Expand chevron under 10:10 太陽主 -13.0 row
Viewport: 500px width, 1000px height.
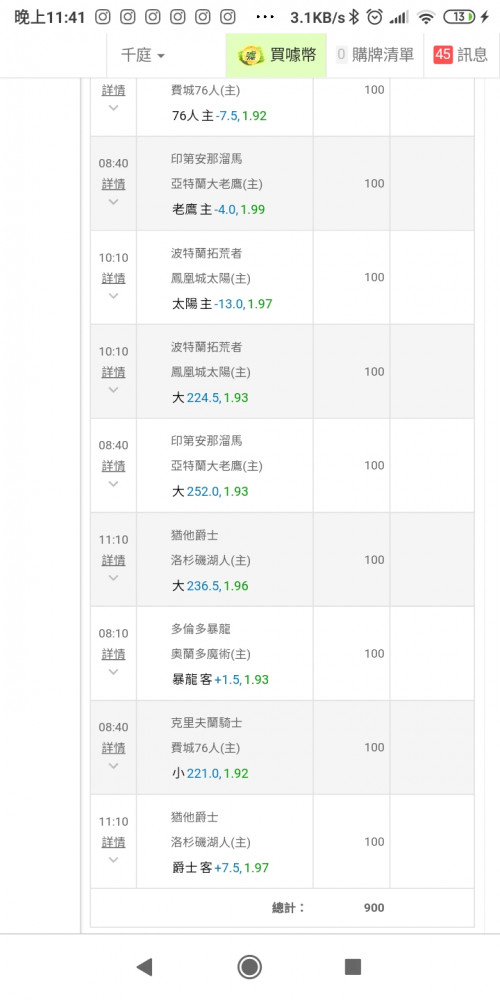click(x=113, y=296)
